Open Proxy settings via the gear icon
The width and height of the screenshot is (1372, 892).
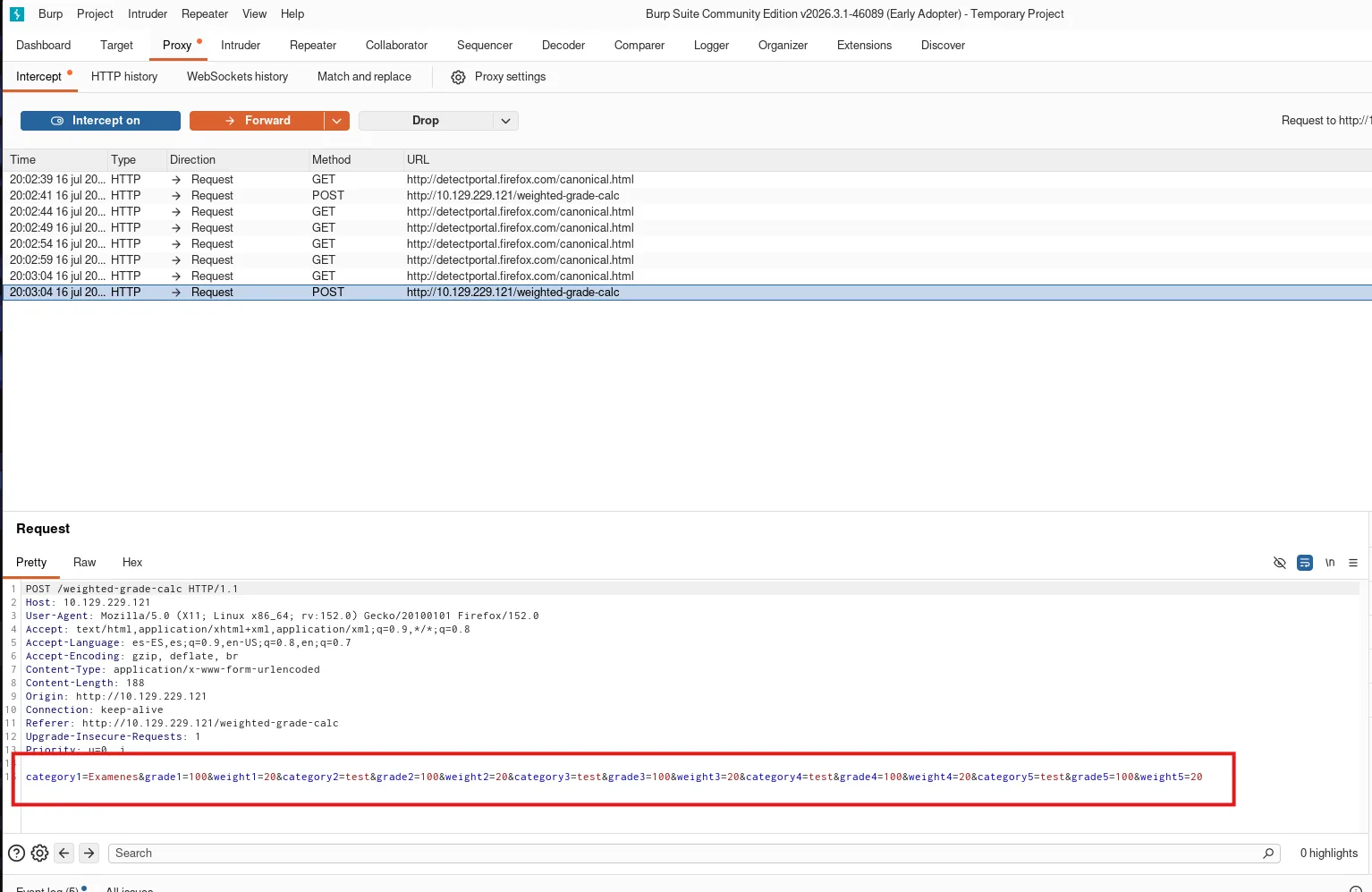pos(458,77)
